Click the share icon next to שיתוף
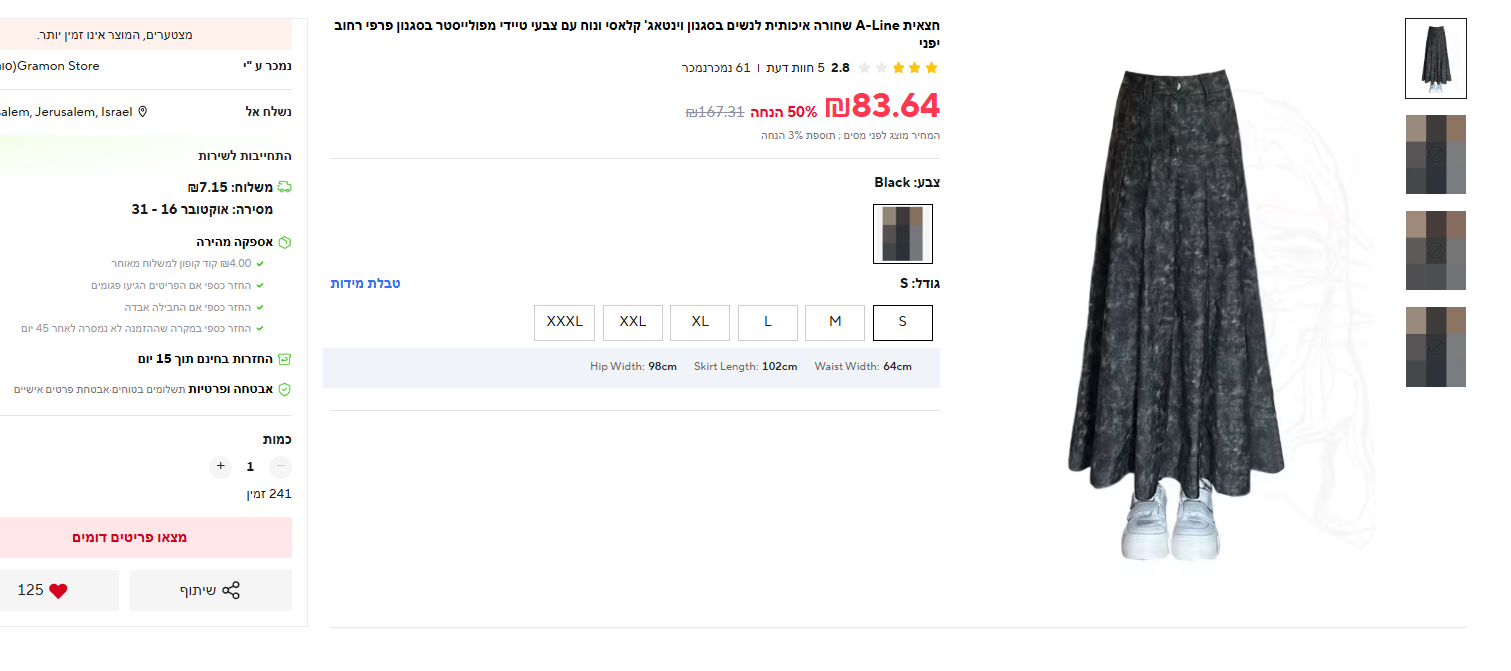This screenshot has height=671, width=1511. click(x=231, y=590)
